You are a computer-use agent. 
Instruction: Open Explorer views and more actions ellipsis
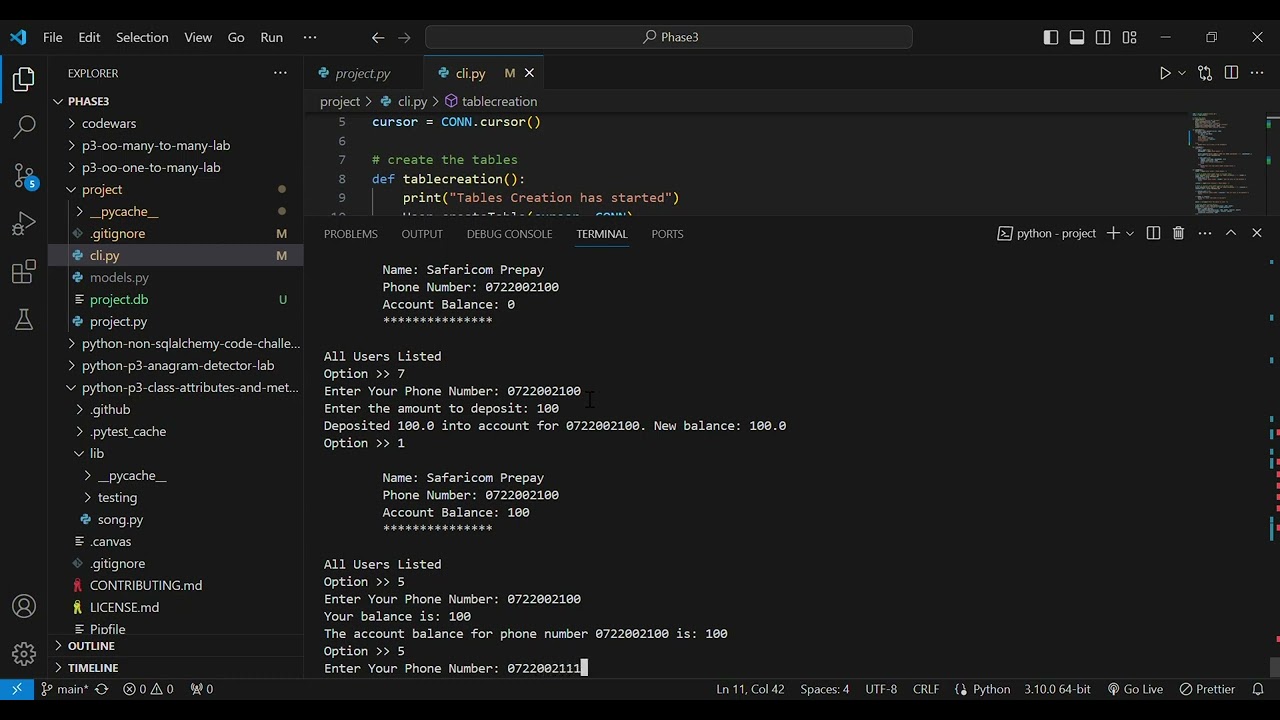(x=280, y=73)
